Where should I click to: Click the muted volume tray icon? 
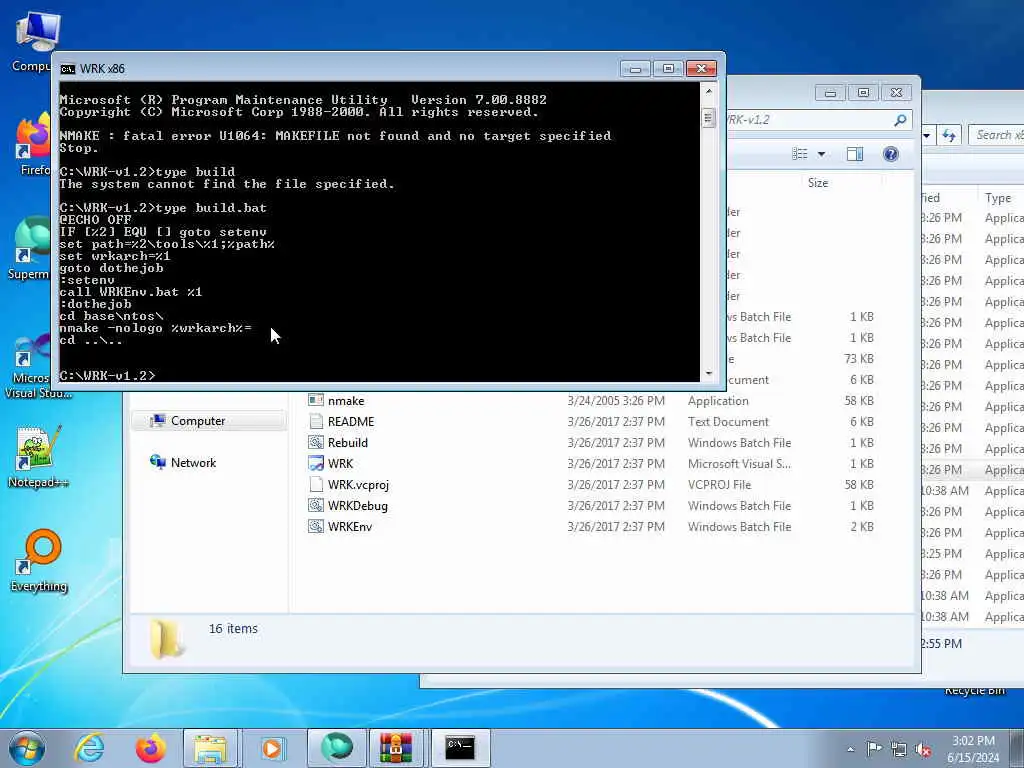click(x=923, y=750)
